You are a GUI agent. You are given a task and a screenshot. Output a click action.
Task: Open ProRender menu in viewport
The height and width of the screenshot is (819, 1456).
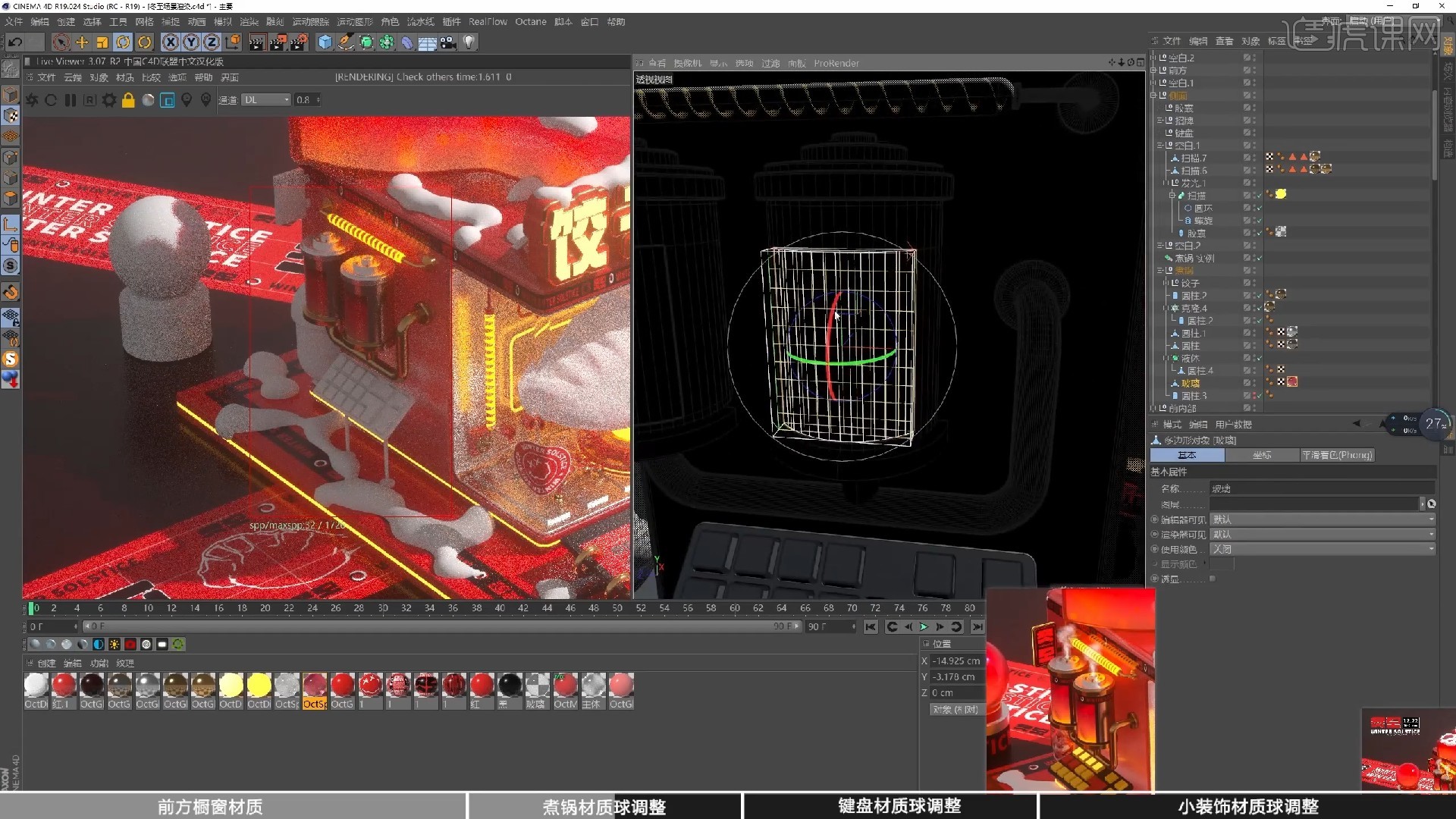pos(836,64)
